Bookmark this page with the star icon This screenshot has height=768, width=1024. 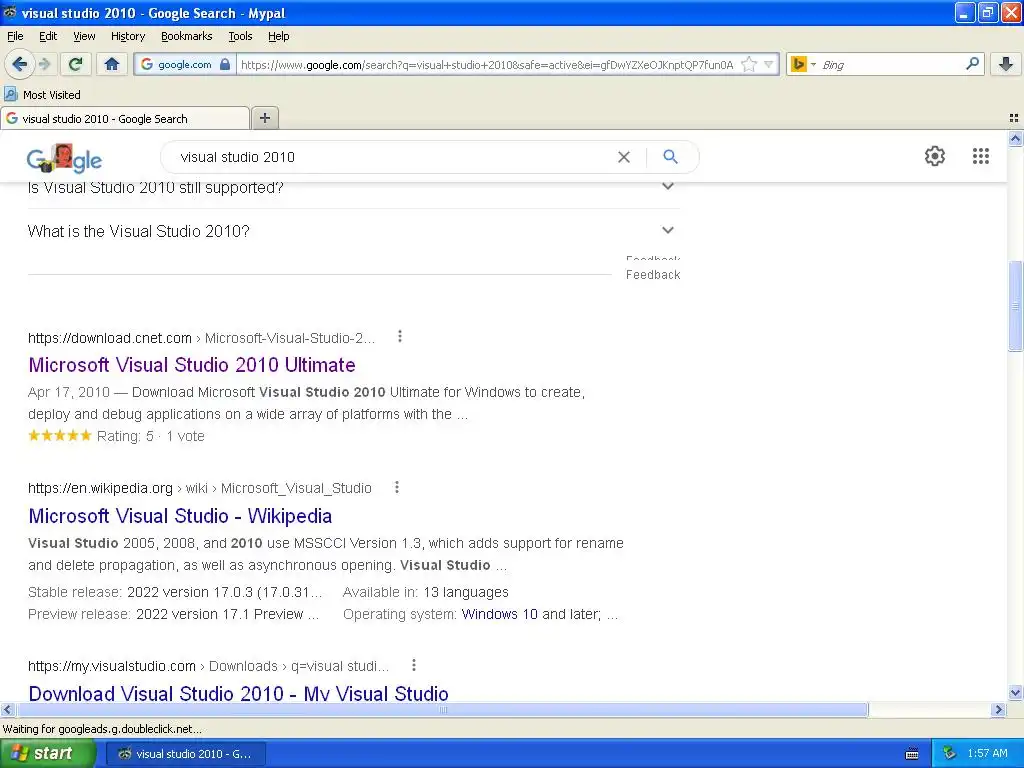pos(749,64)
